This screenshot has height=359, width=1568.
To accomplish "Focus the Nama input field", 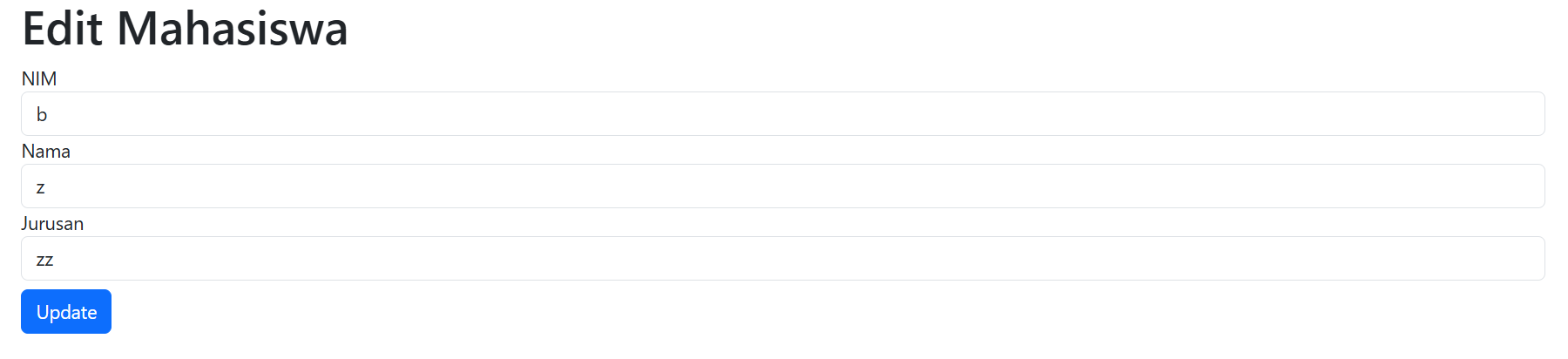I will pos(782,186).
